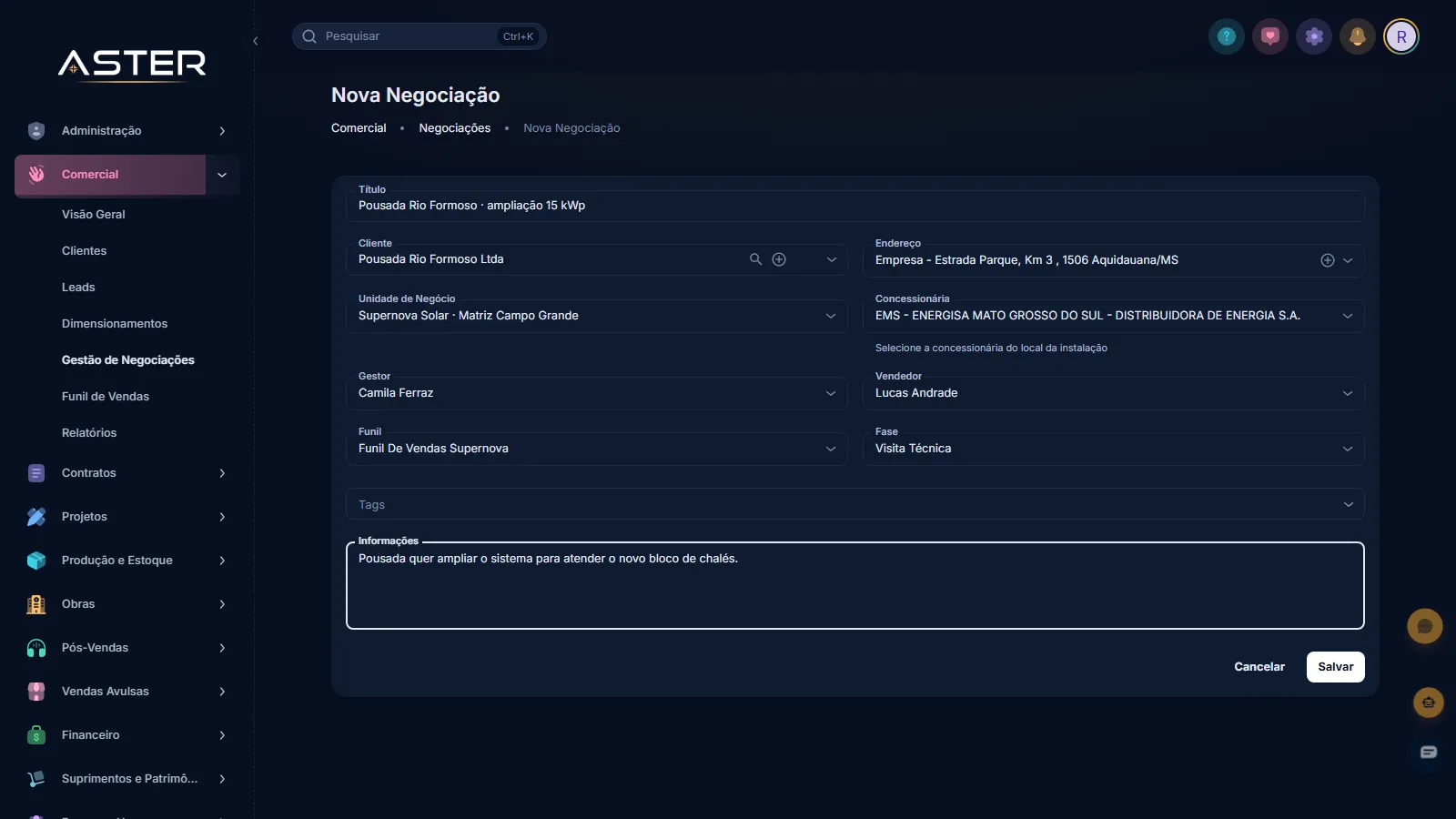Open the Endereço dropdown arrow
This screenshot has width=1456, height=819.
pos(1348,260)
